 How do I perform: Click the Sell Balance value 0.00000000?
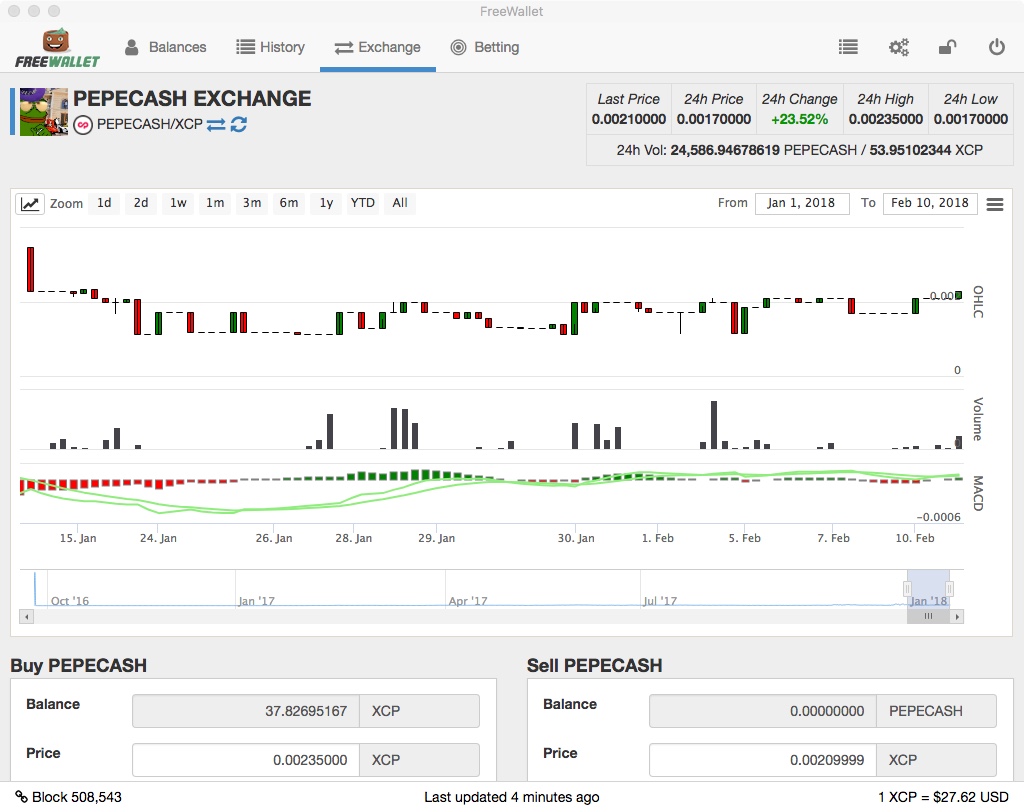coord(827,711)
